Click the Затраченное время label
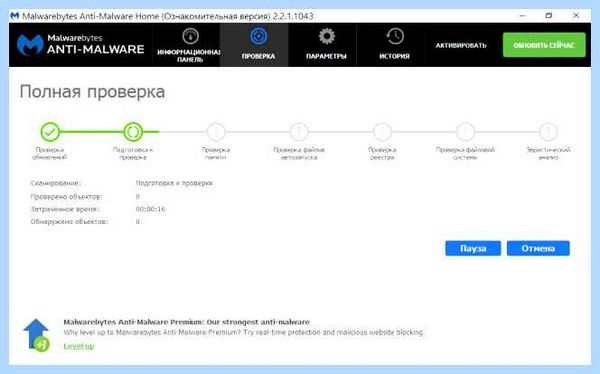 pyautogui.click(x=65, y=209)
